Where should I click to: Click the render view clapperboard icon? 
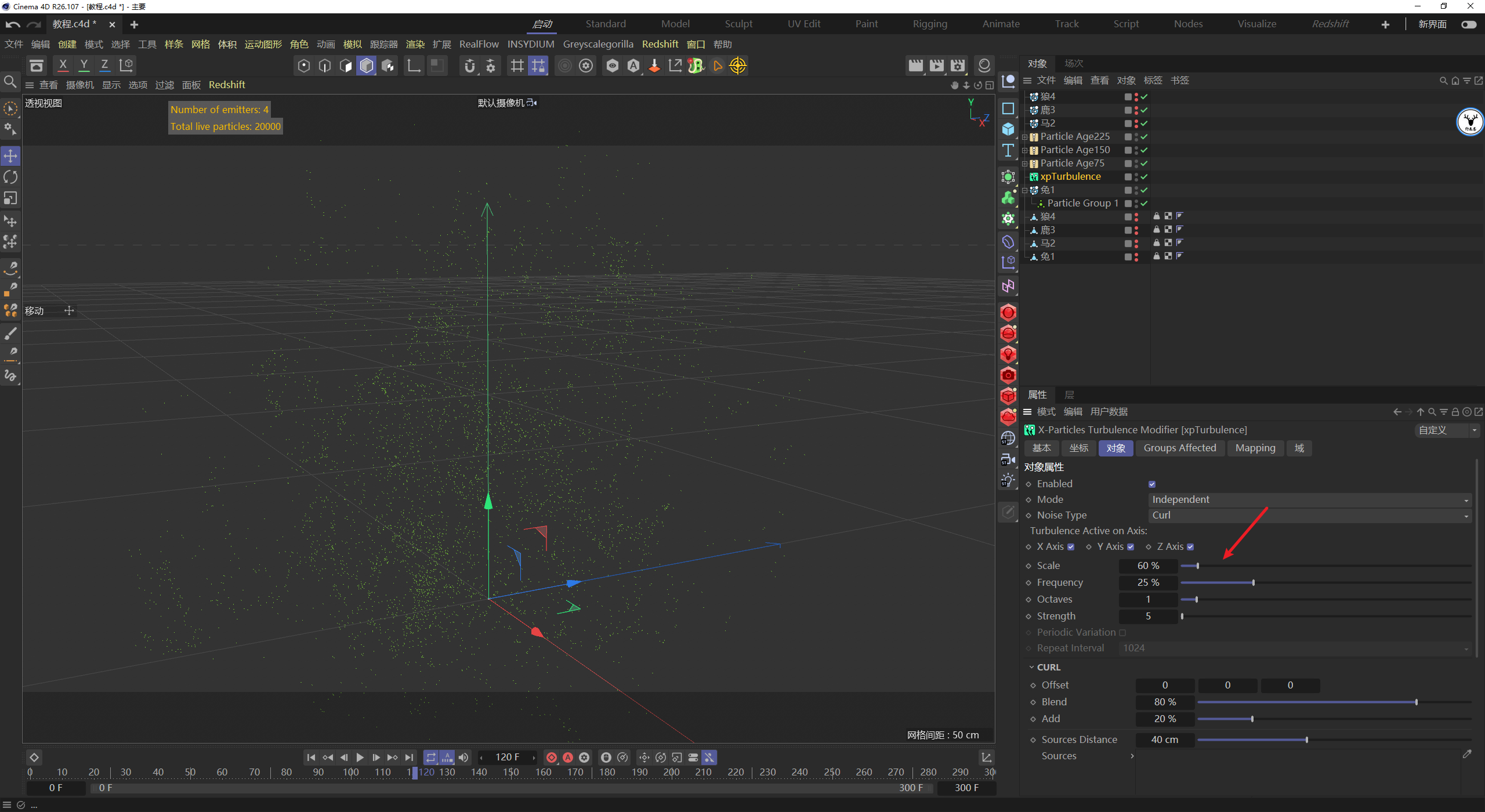915,66
